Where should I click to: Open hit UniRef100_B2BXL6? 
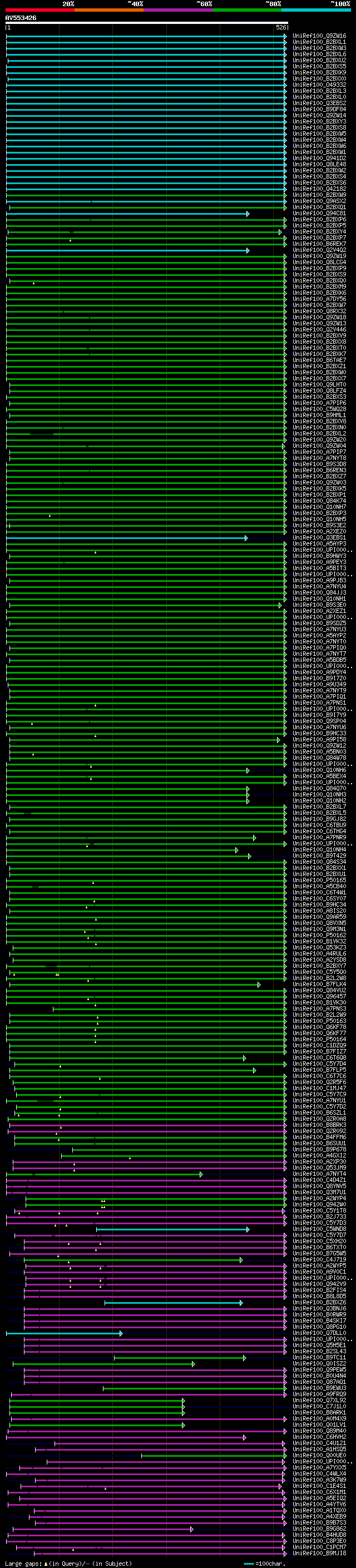point(319,54)
